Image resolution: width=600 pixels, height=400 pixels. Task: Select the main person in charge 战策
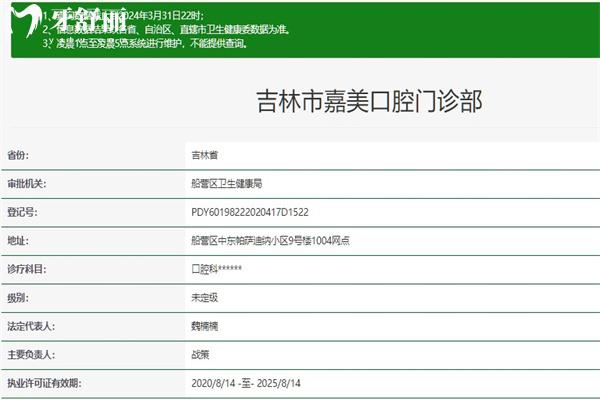(x=200, y=355)
